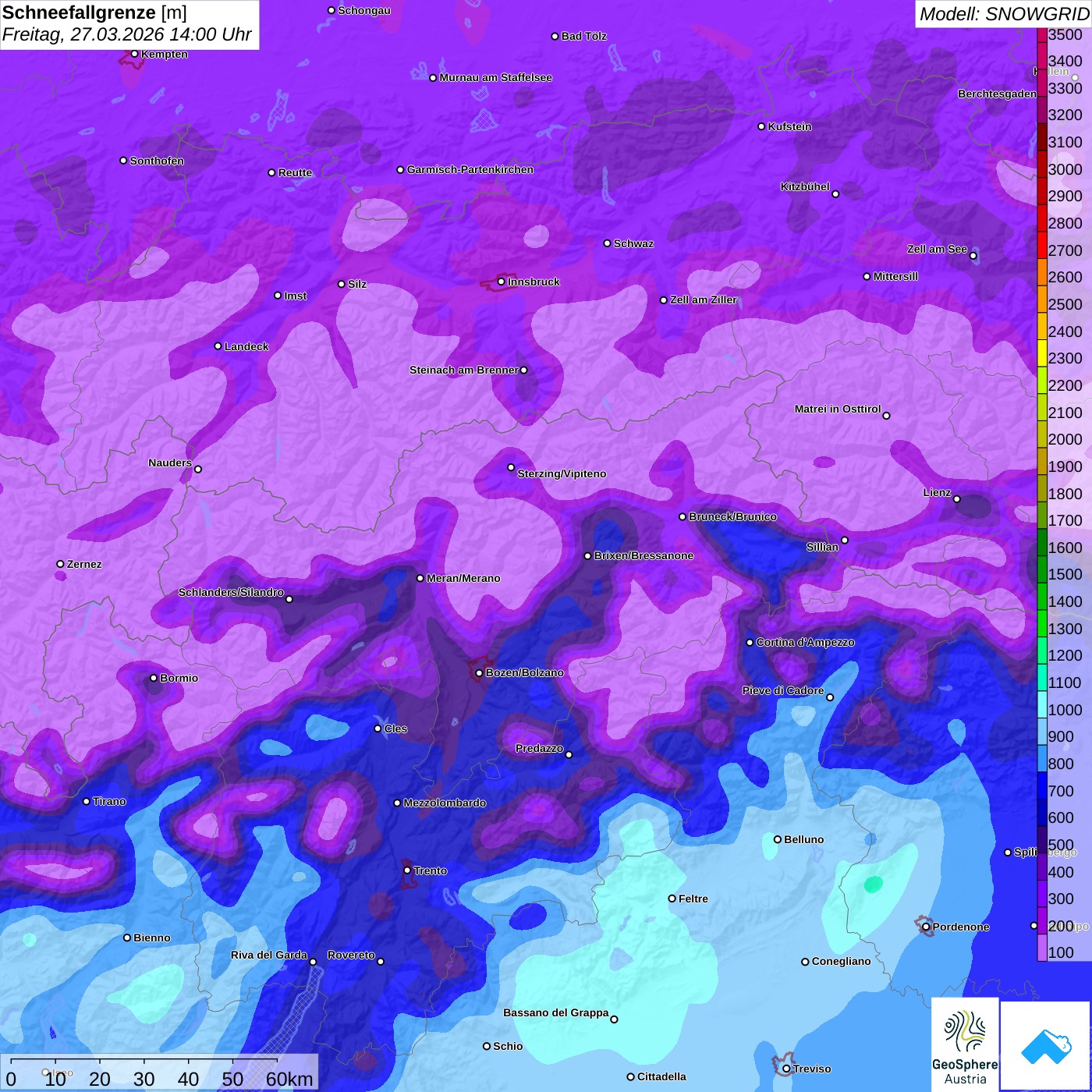The image size is (1092, 1092).
Task: Select the 1900 ochre legend swatch
Action: (1042, 460)
